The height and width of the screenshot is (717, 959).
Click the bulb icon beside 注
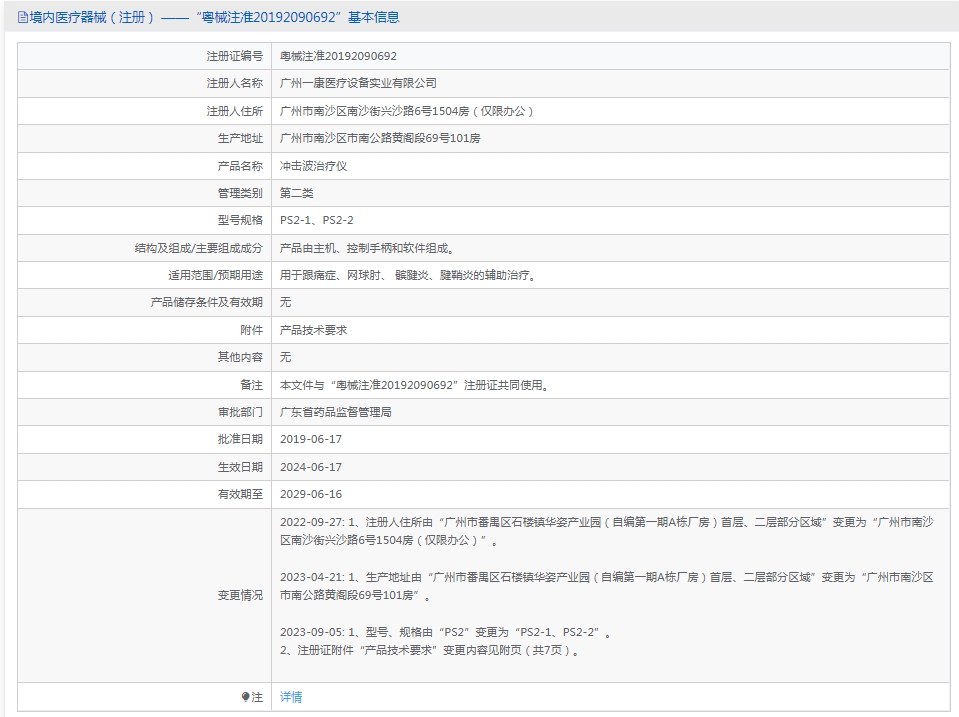(245, 697)
